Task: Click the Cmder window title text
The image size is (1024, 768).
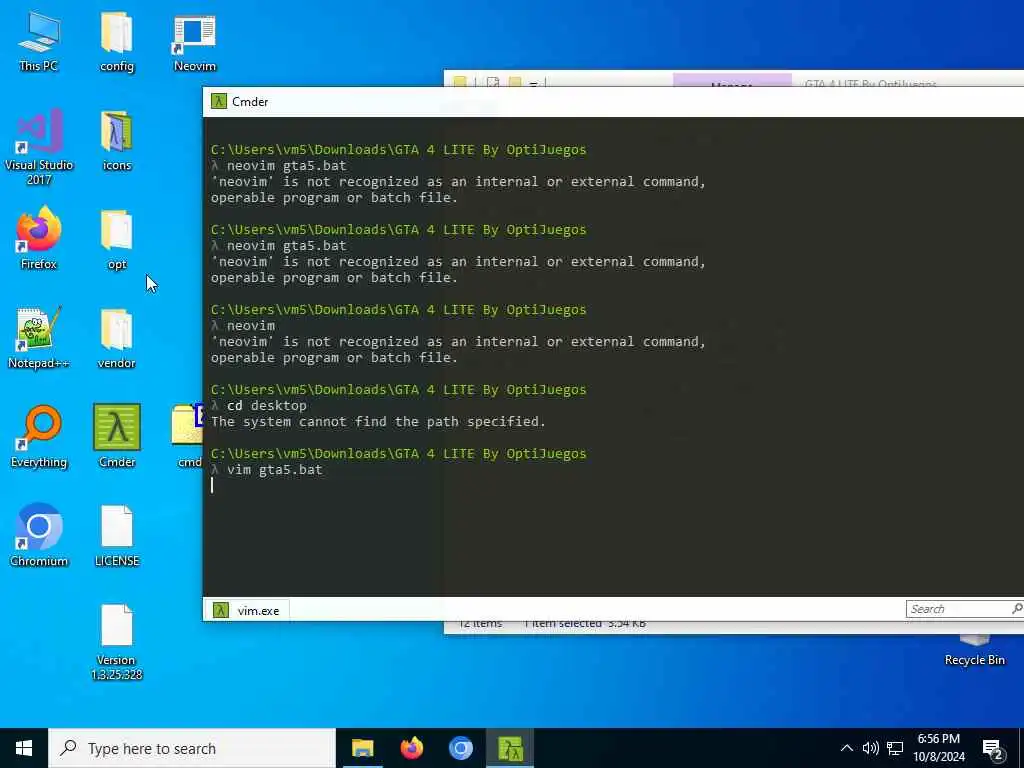Action: (x=250, y=102)
